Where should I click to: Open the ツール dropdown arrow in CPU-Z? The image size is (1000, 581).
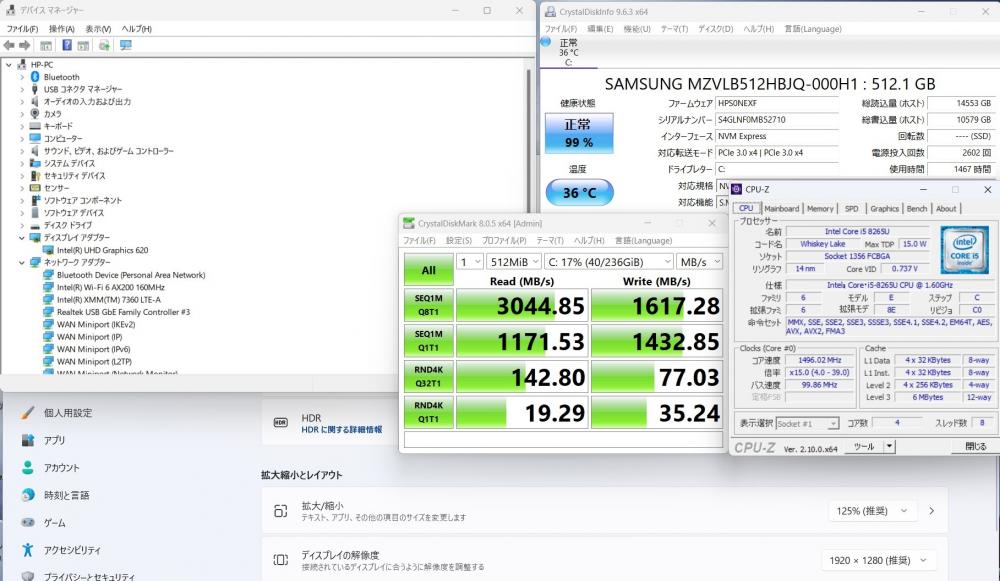(889, 446)
